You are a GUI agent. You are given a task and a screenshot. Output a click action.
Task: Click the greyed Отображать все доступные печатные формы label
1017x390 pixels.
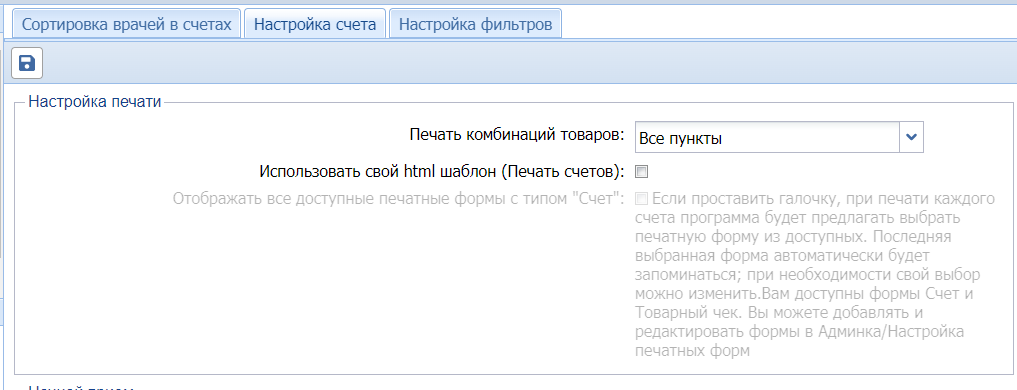coord(399,198)
